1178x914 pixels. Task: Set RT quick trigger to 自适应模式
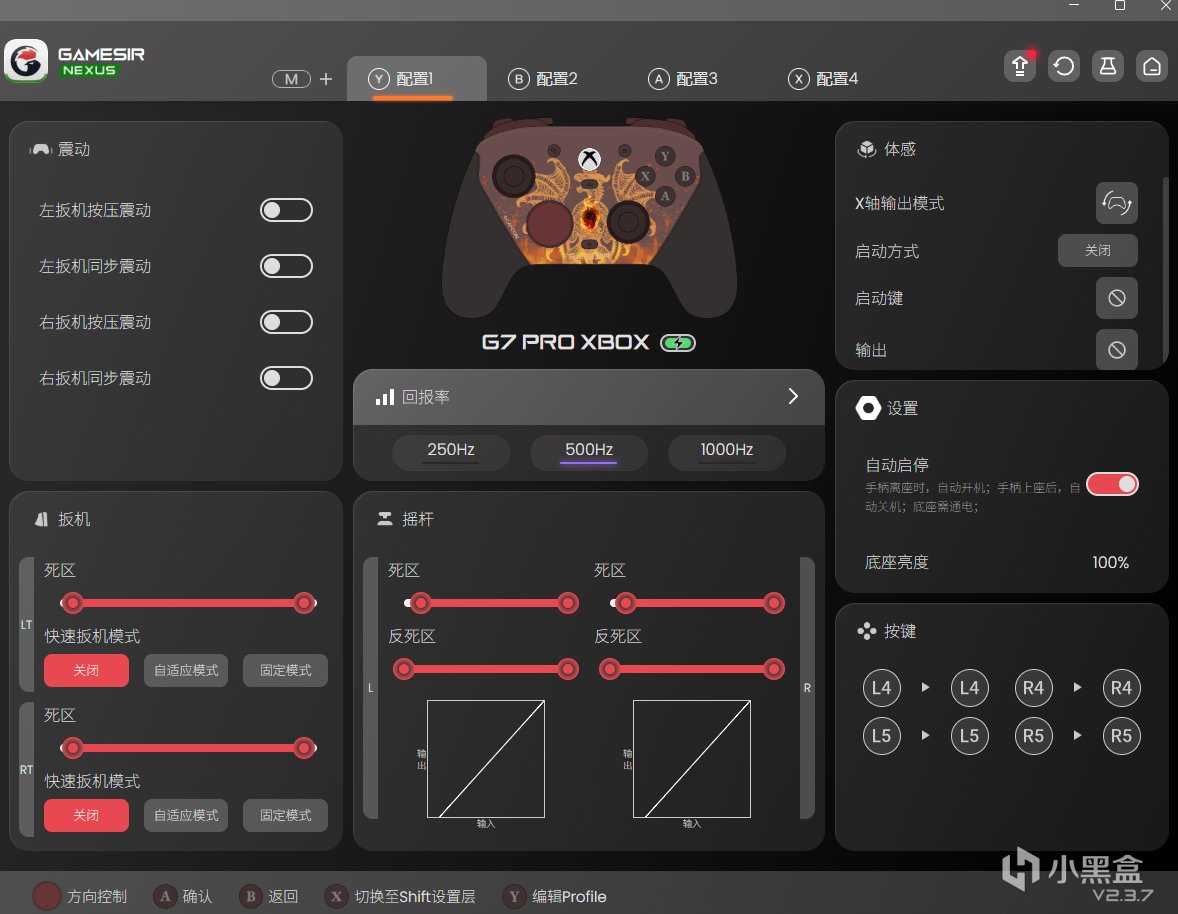[186, 815]
